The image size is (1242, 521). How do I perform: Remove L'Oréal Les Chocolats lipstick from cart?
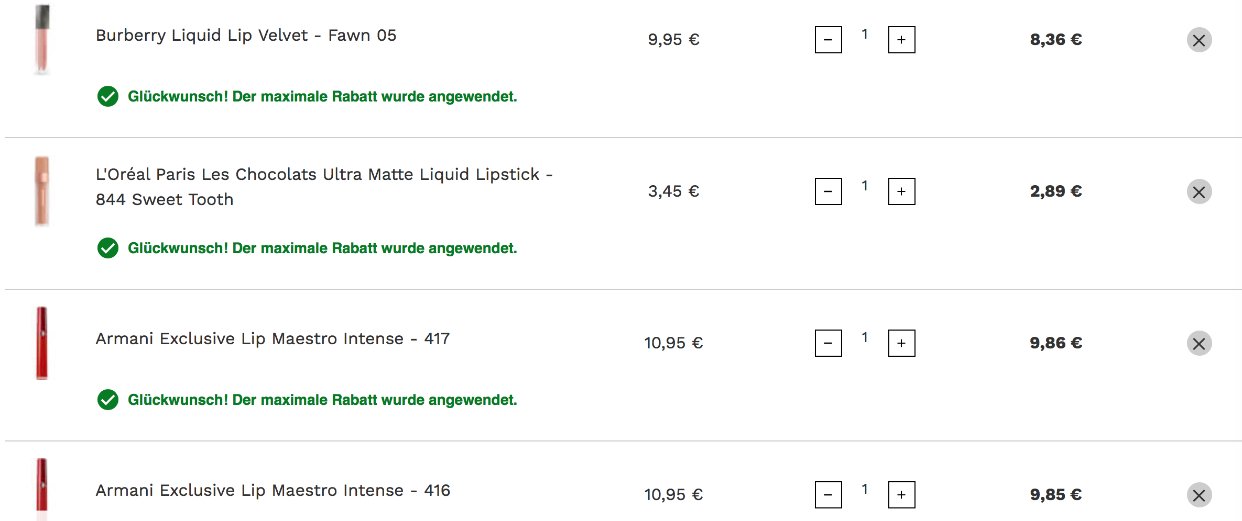click(1199, 192)
